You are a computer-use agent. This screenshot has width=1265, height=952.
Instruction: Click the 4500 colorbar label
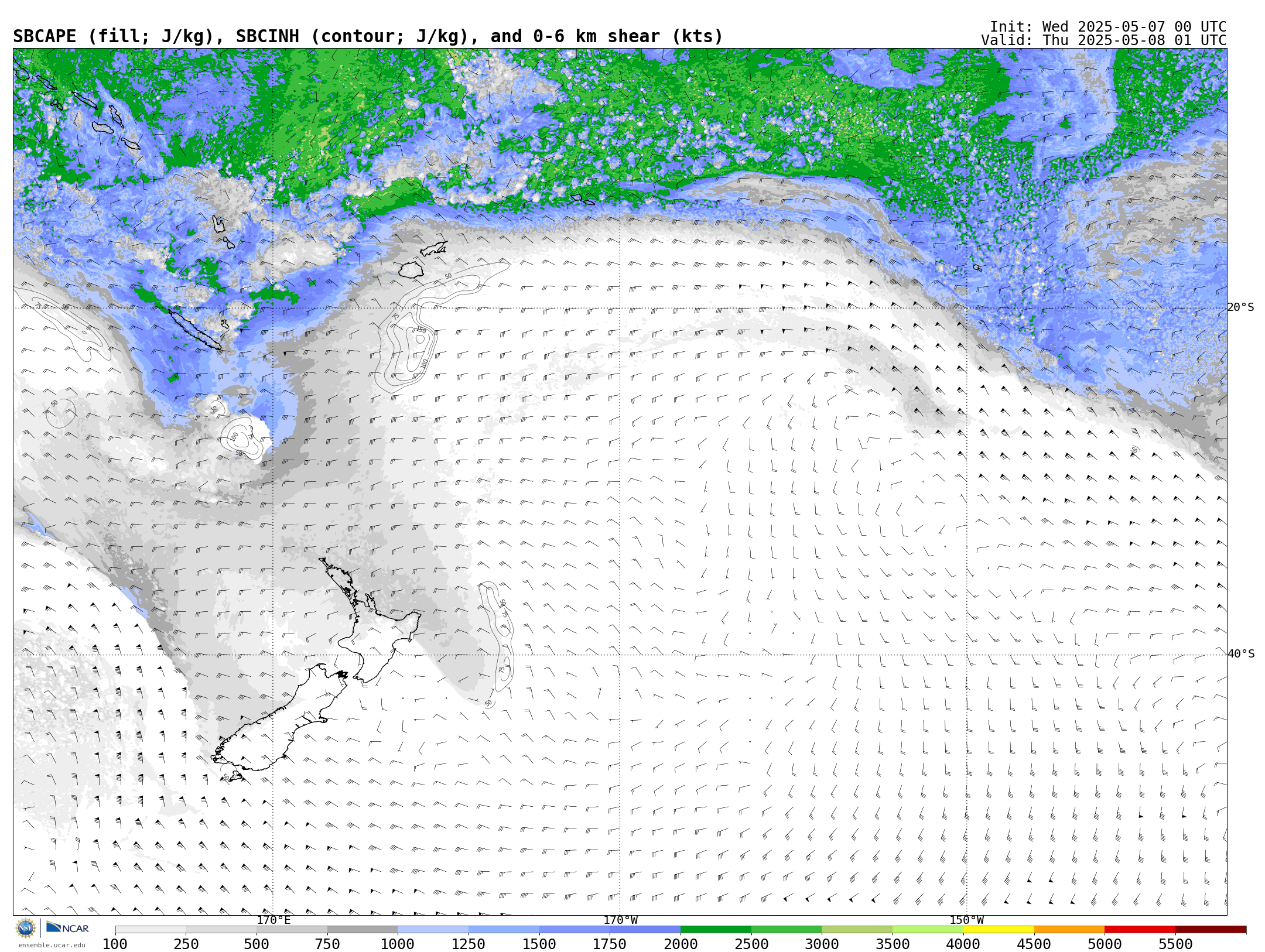point(1034,944)
